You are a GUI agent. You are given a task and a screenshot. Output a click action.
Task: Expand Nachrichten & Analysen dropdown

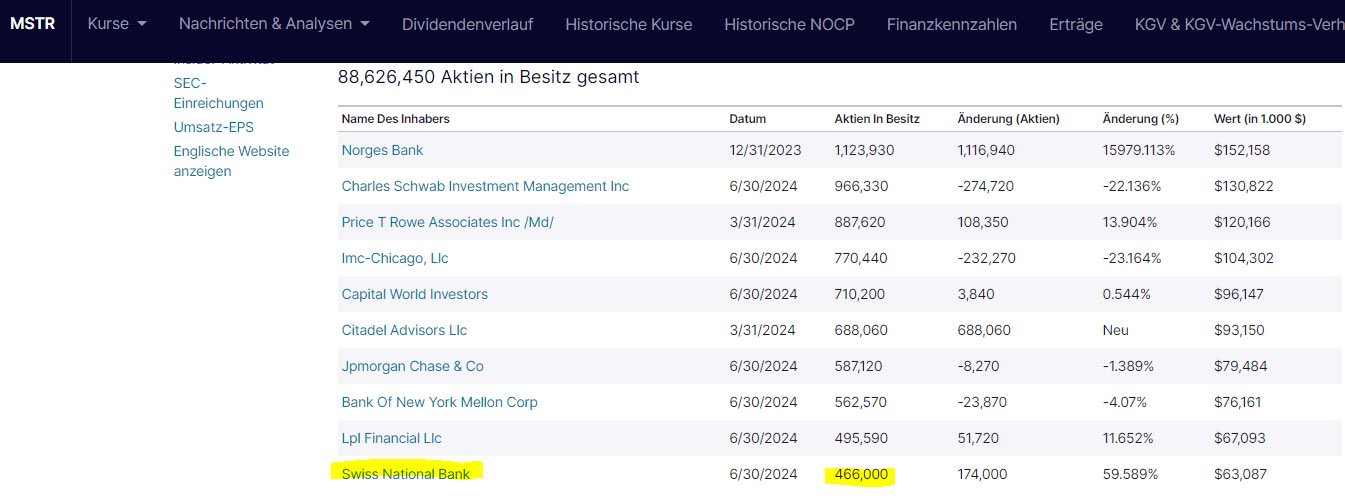pos(273,24)
